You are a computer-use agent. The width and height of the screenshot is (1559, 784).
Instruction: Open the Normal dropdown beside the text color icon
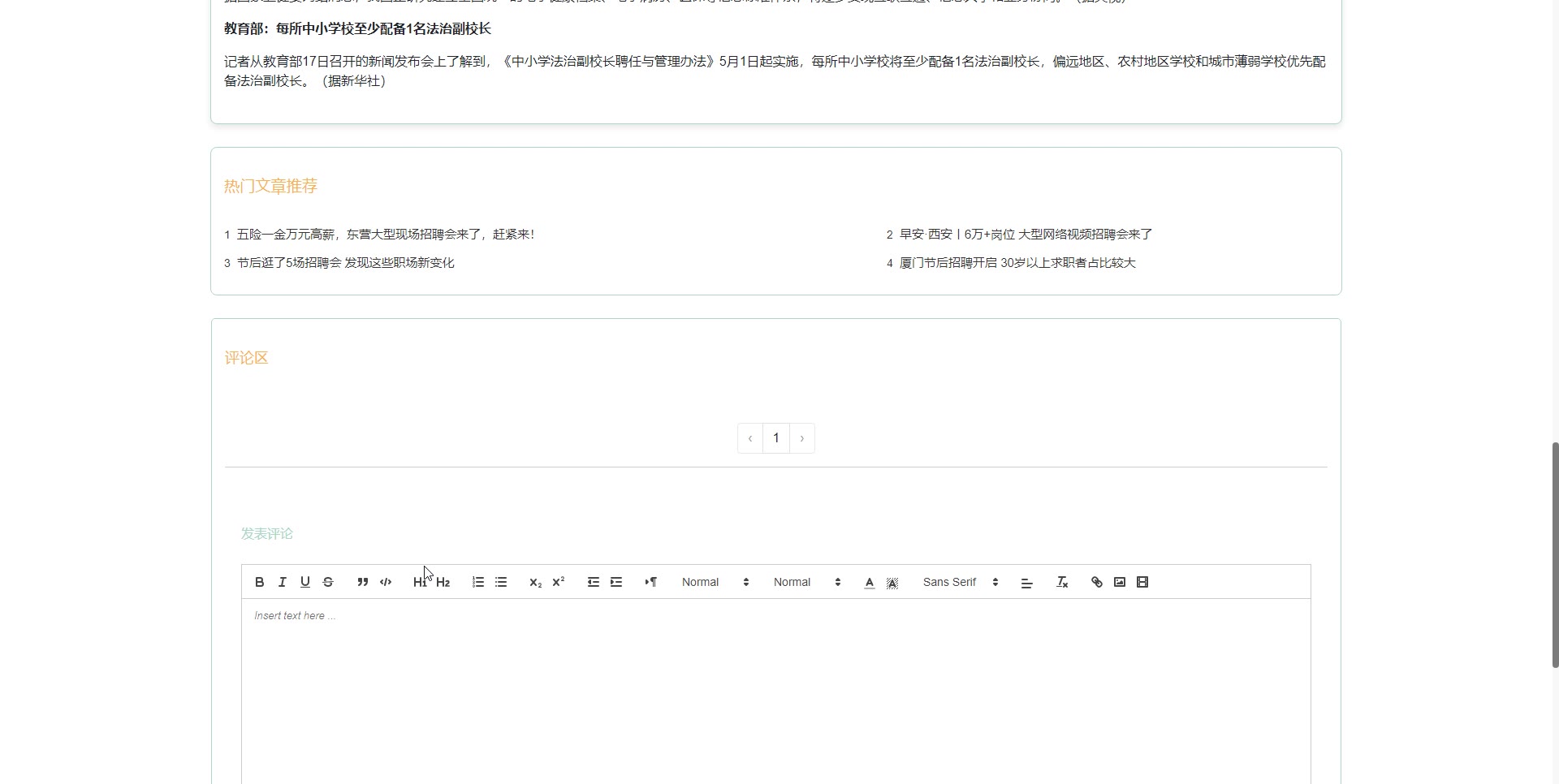coord(807,582)
